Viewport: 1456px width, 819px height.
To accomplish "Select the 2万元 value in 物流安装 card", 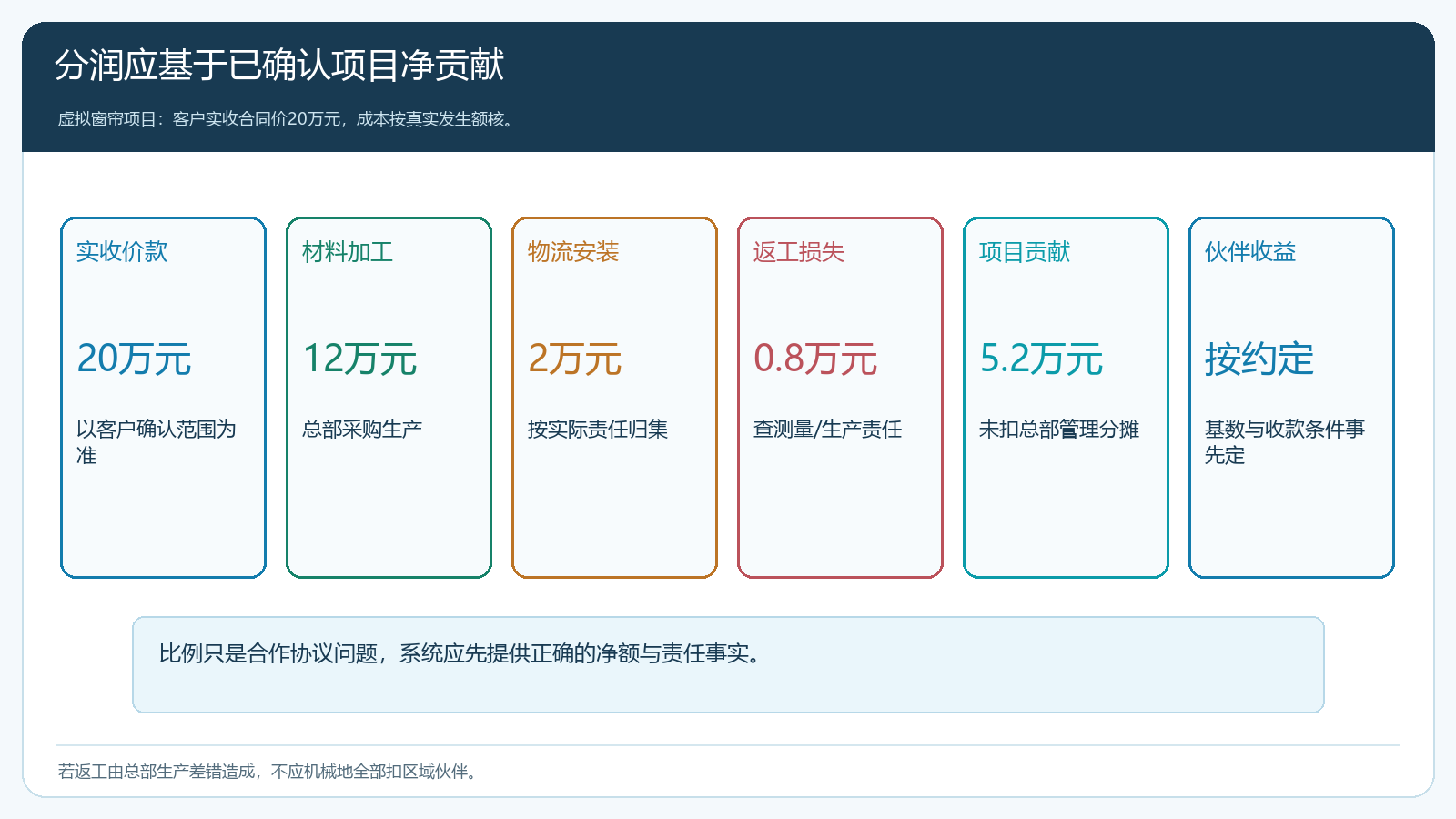I will click(575, 359).
